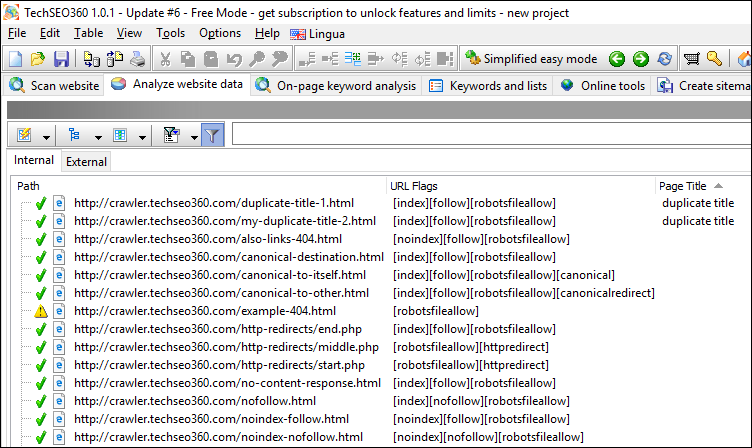Click the New project icon

15,59
